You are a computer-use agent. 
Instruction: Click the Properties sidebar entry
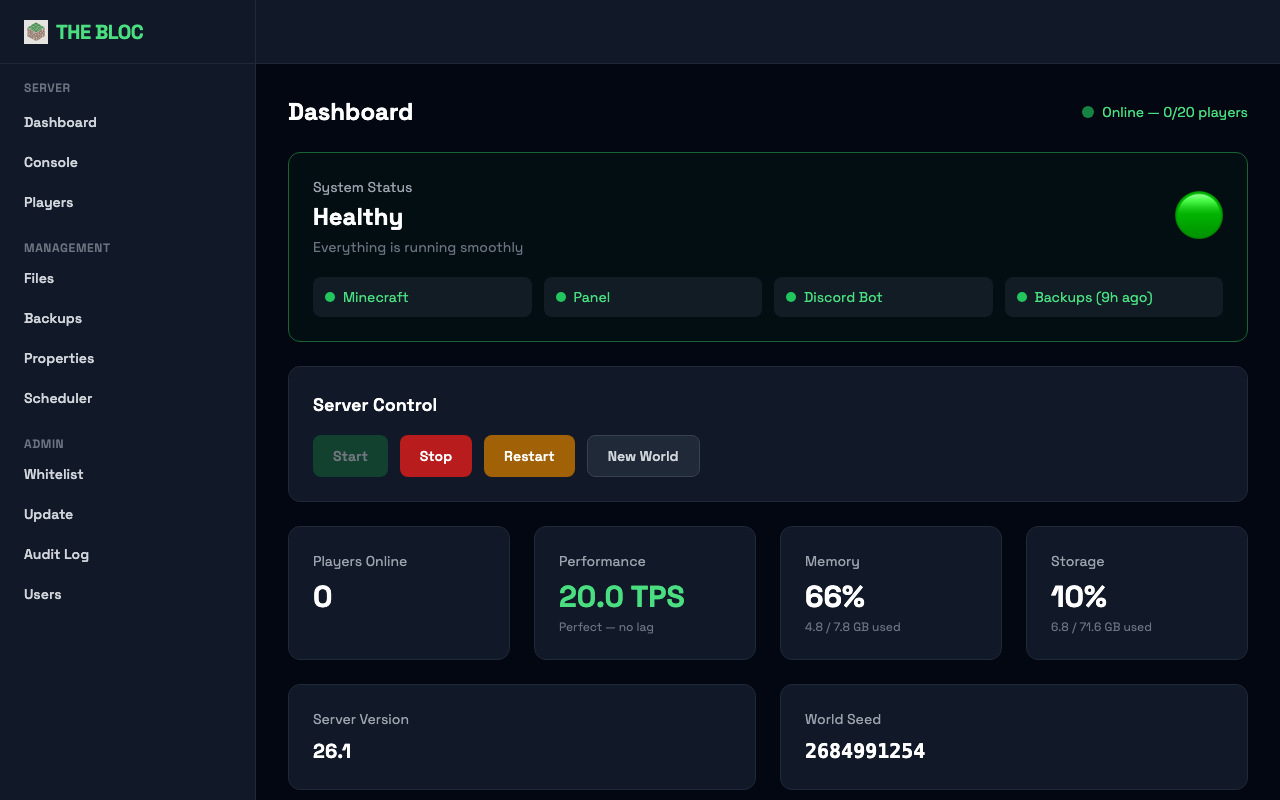[x=58, y=358]
